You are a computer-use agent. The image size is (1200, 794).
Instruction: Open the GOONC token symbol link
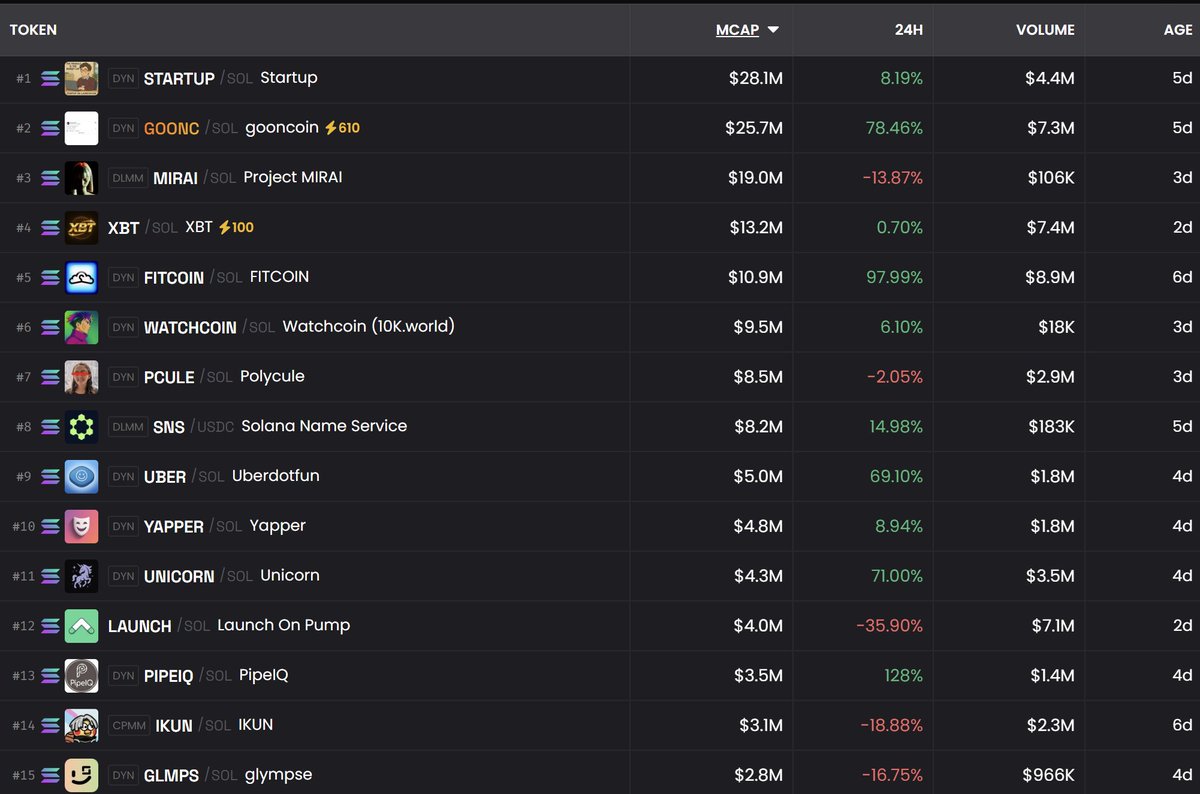171,128
